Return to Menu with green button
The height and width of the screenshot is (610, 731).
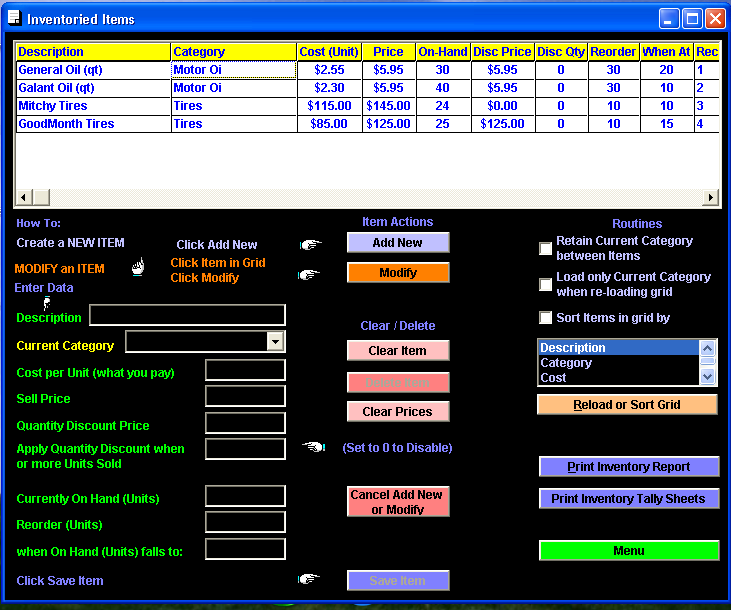pyautogui.click(x=629, y=551)
